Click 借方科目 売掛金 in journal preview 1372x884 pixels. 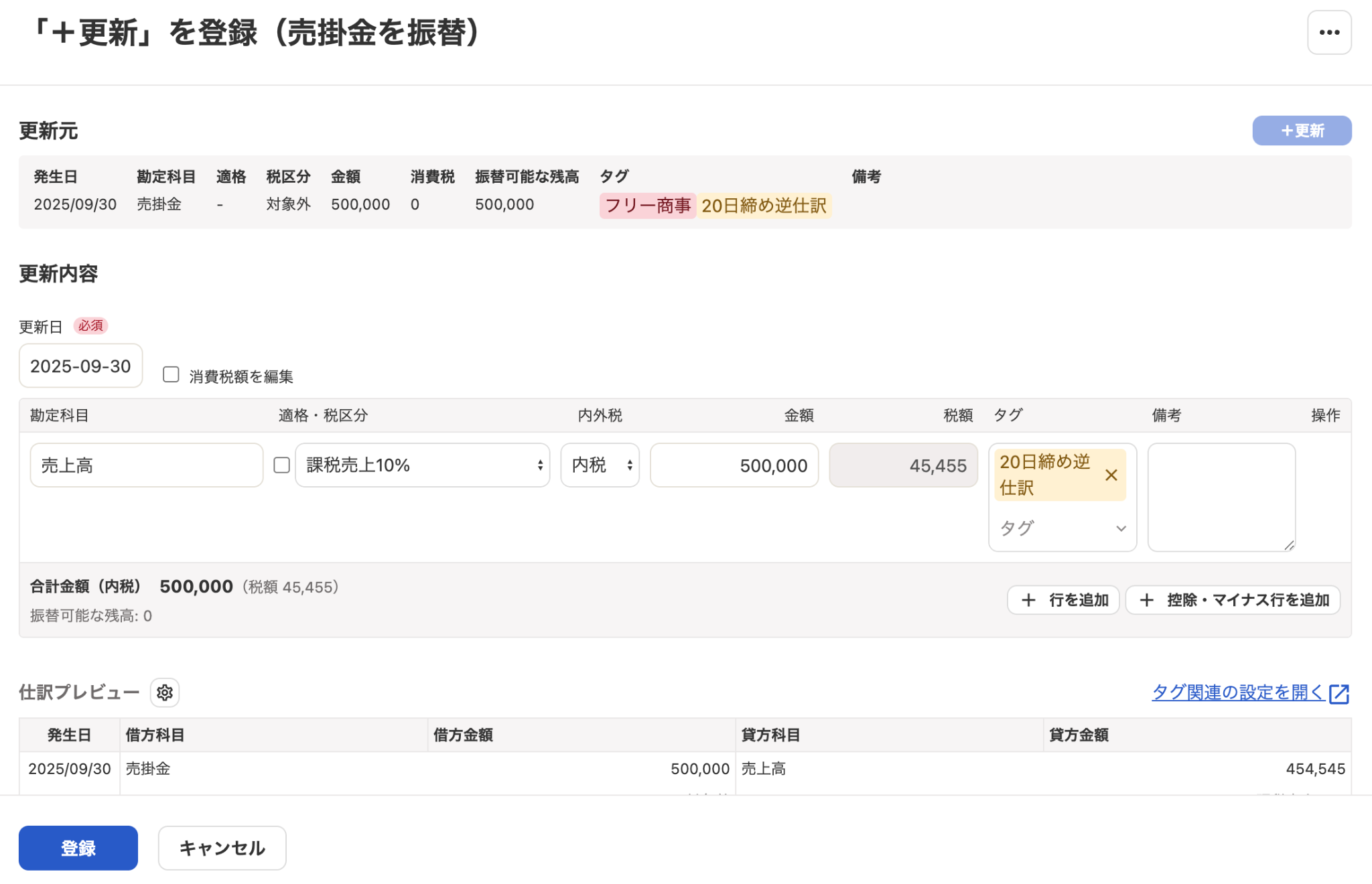point(148,769)
